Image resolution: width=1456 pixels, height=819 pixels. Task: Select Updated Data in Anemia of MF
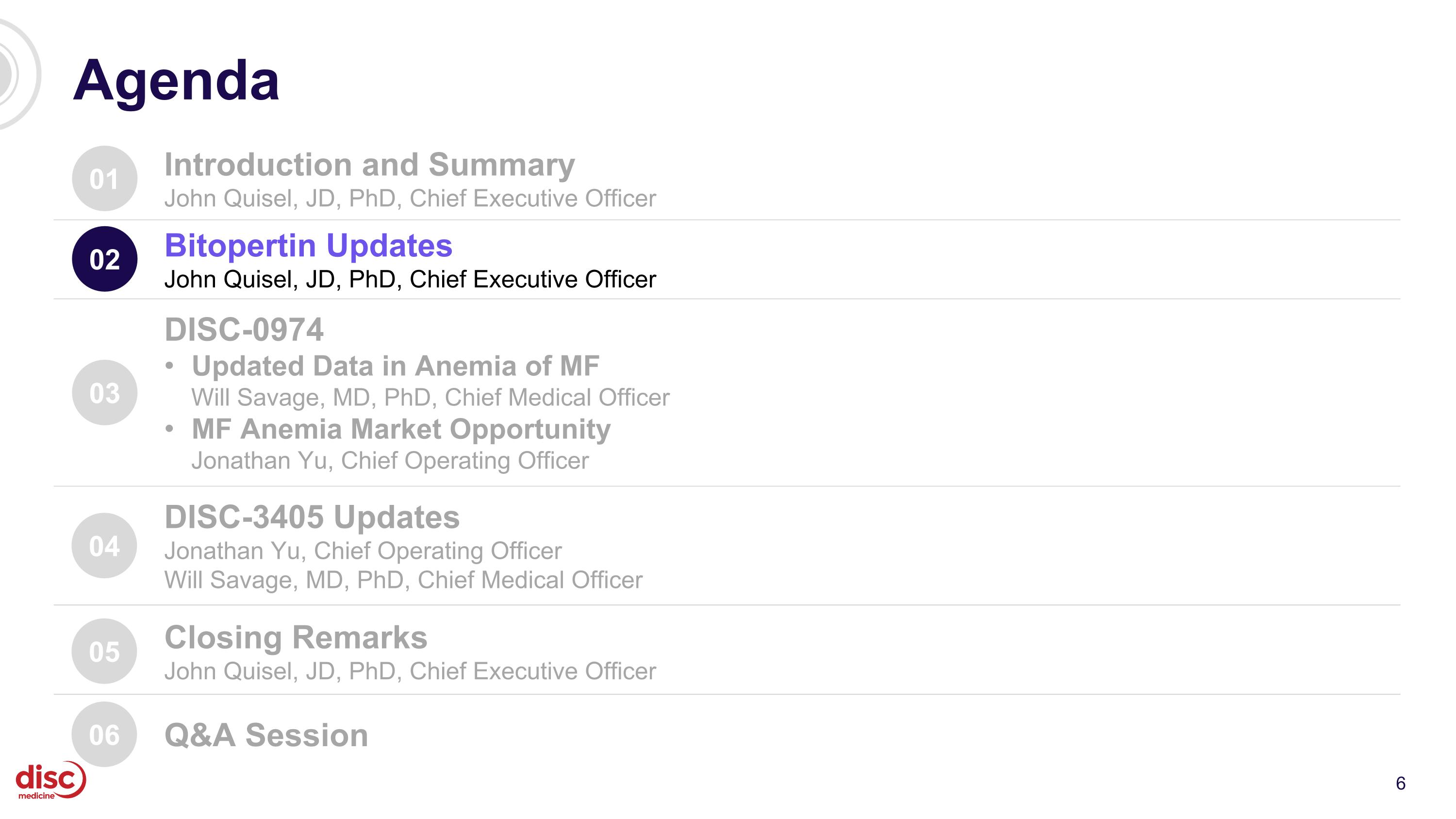[395, 366]
